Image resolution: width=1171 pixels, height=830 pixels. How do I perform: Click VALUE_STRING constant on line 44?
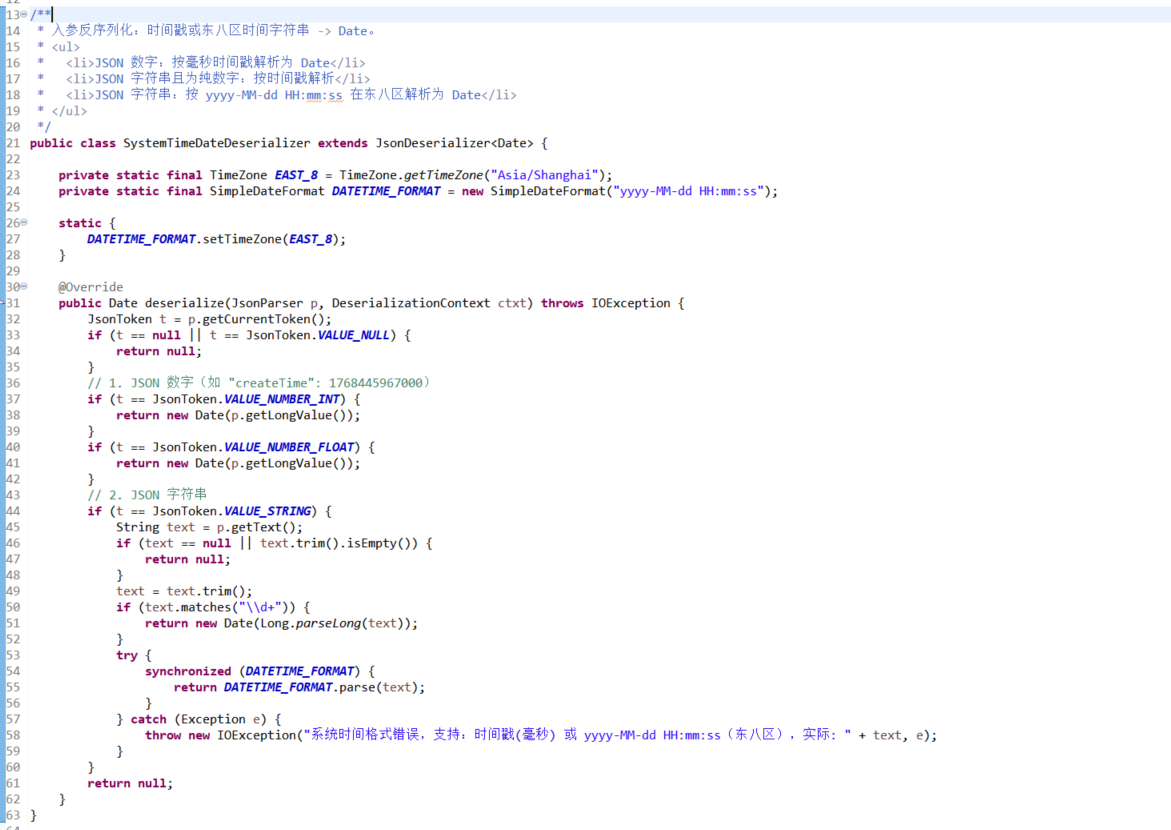click(x=267, y=511)
